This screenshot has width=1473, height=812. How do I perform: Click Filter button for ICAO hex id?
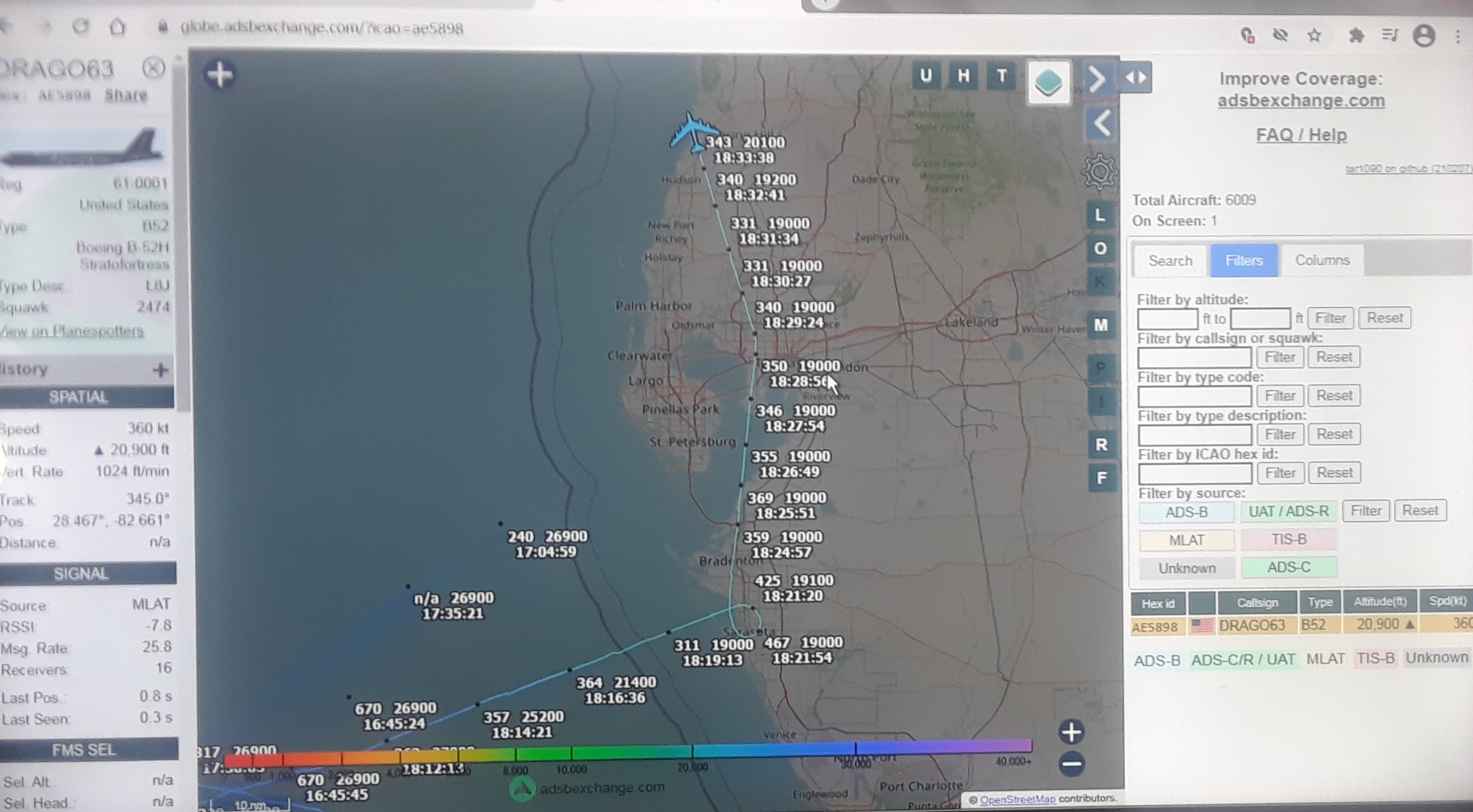click(x=1281, y=473)
